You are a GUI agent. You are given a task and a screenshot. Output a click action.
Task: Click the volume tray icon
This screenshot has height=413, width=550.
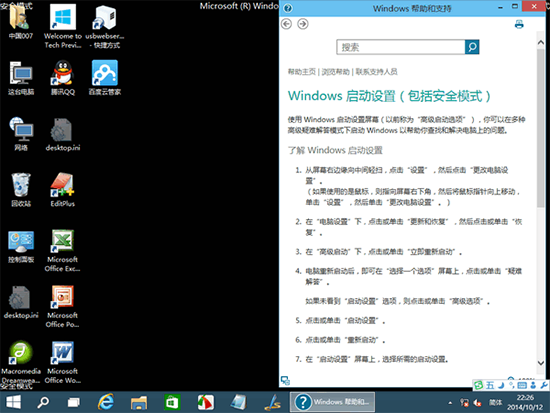click(477, 403)
